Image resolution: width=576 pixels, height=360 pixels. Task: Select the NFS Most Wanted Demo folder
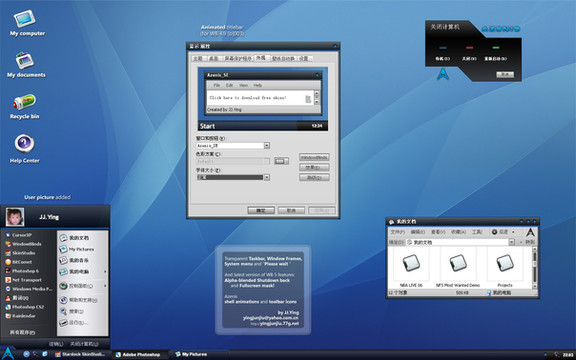(x=458, y=268)
